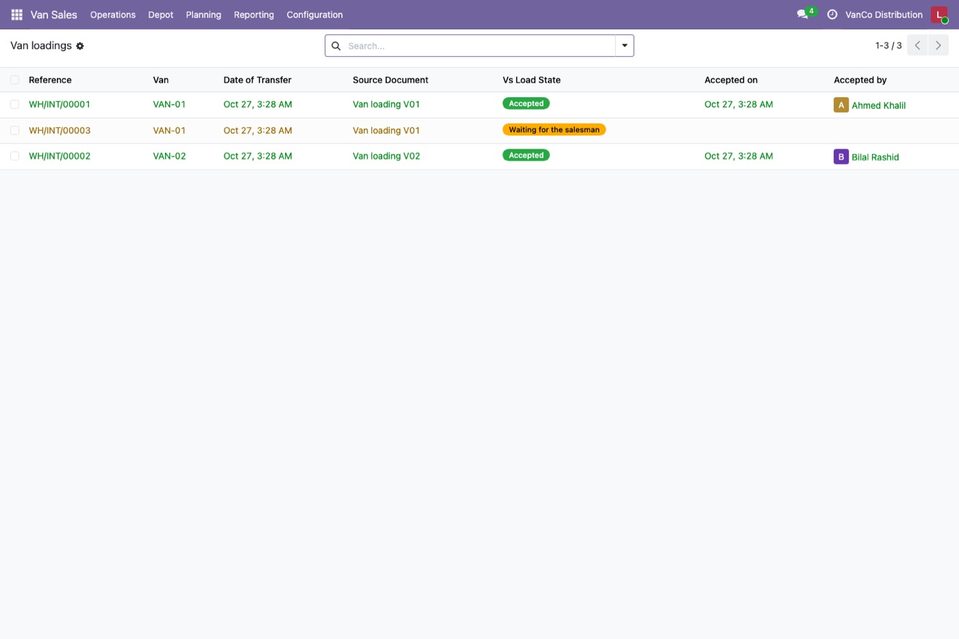The image size is (959, 639).
Task: Select the WH/INT/00001 row checkbox
Action: (x=15, y=105)
